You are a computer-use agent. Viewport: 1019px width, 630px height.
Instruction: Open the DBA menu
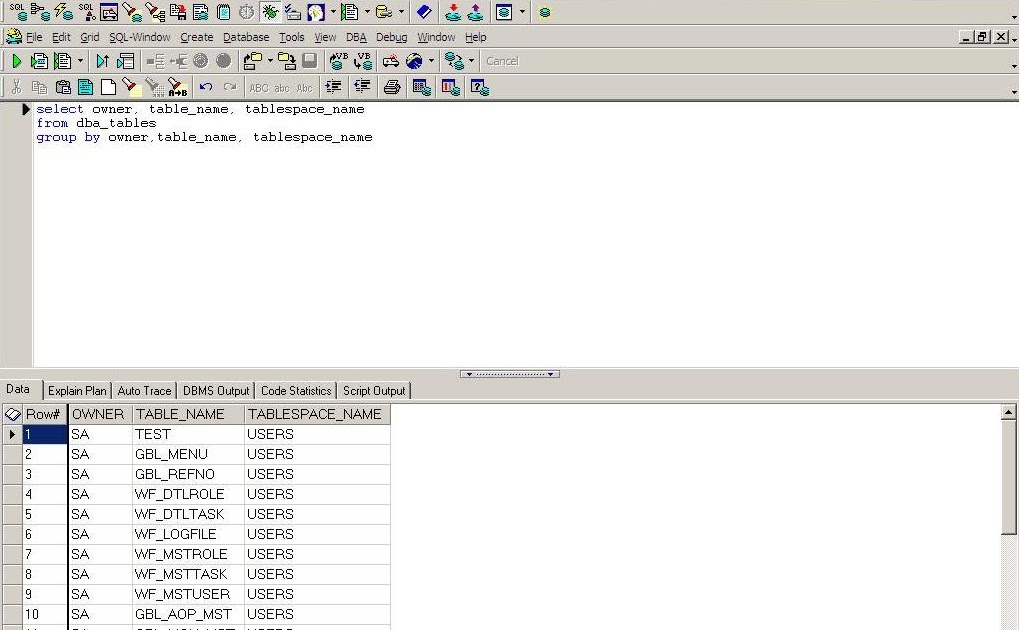(x=356, y=37)
